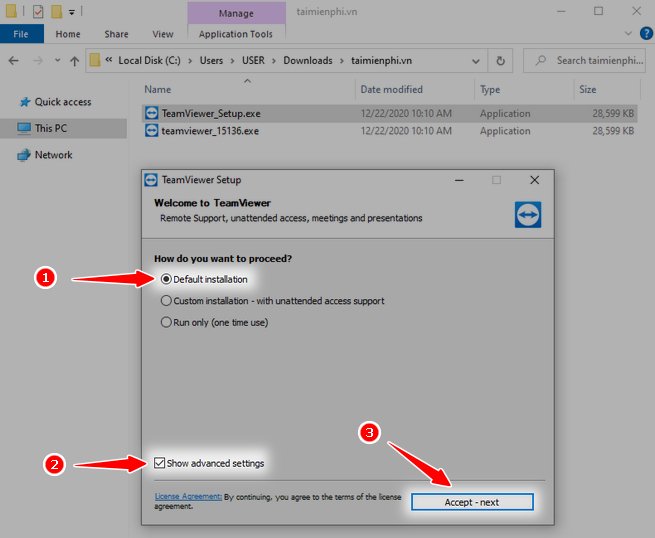Image resolution: width=655 pixels, height=538 pixels.
Task: Expand chevron after Local Disk (C:)
Action: 190,61
